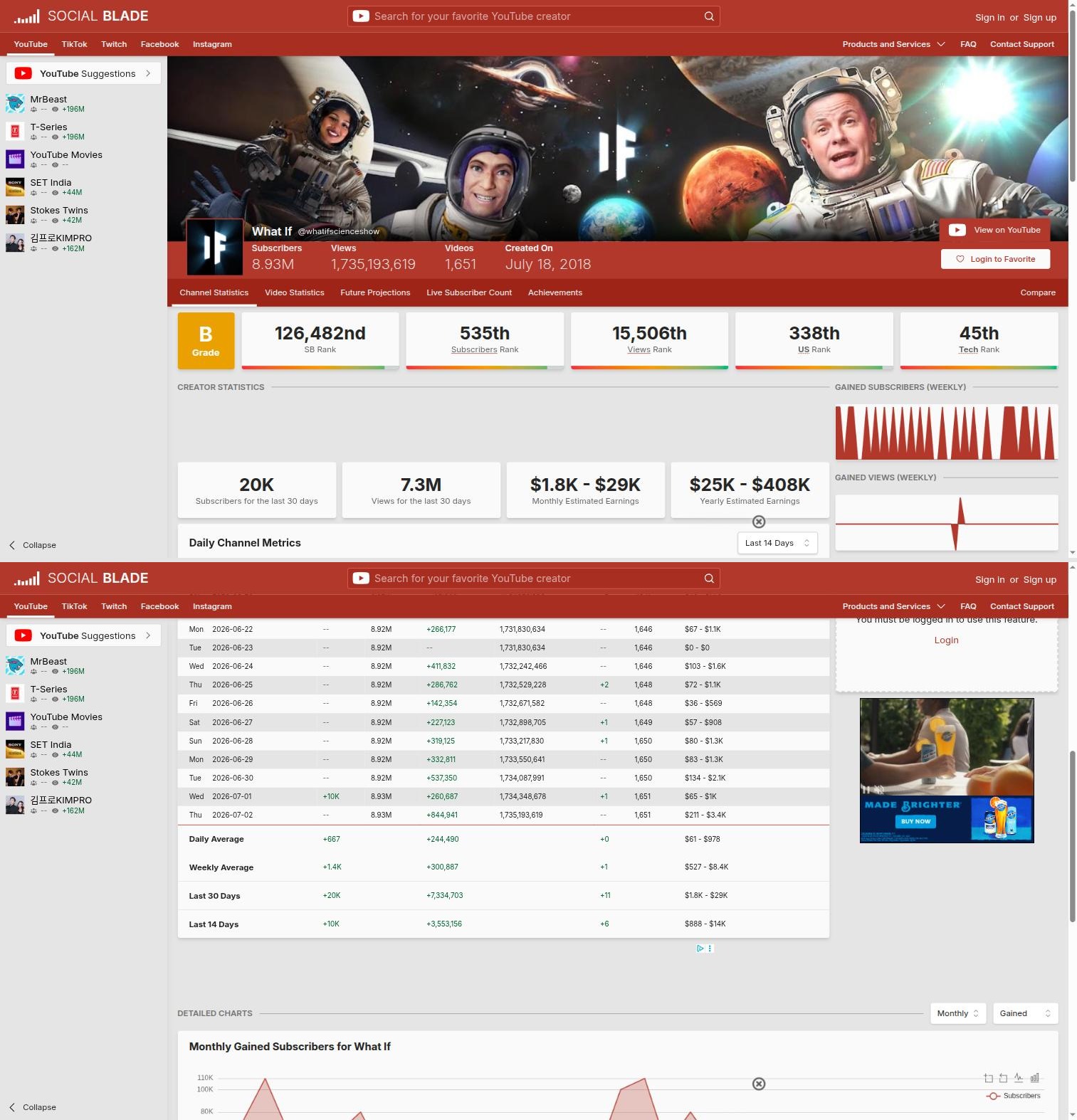
Task: Pause the beer advertisement video
Action: [866, 790]
